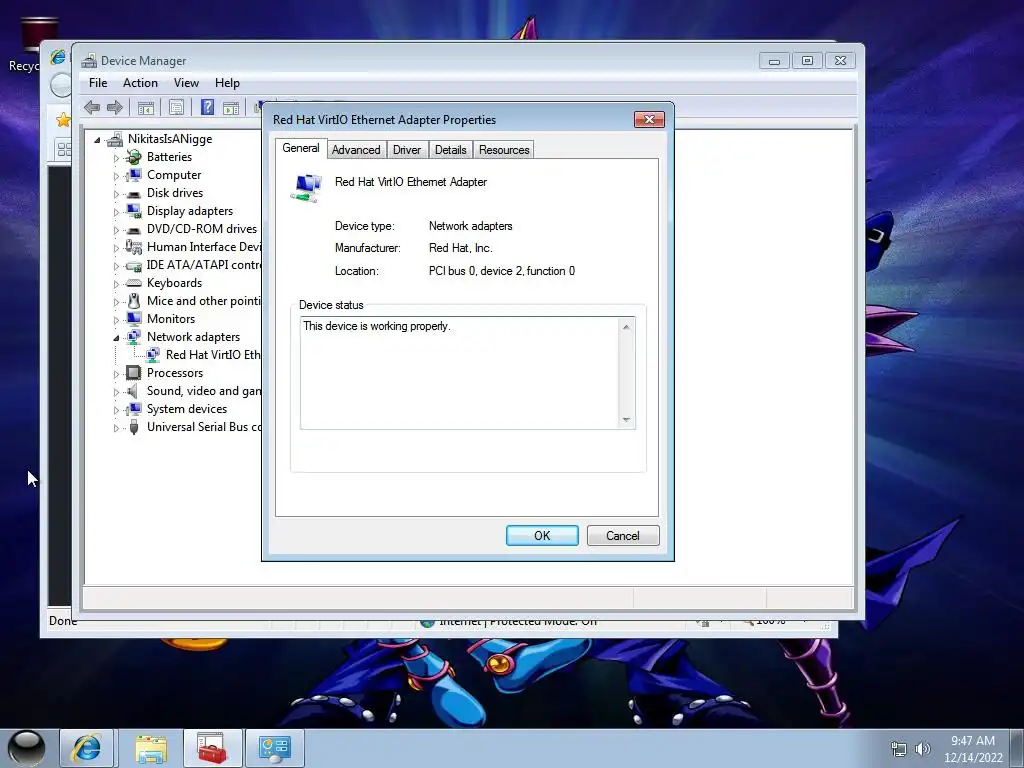This screenshot has width=1024, height=768.
Task: Switch to the Resources tab
Action: pos(504,150)
